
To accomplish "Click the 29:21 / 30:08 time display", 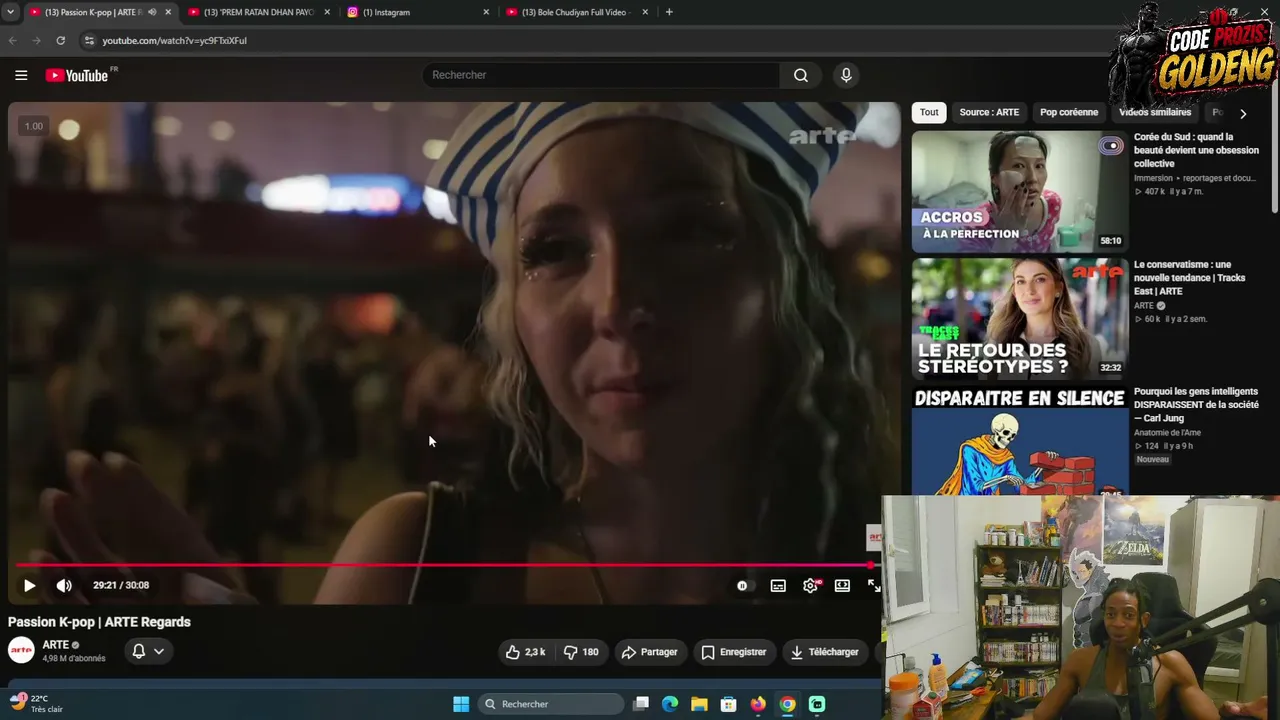I will (x=121, y=586).
